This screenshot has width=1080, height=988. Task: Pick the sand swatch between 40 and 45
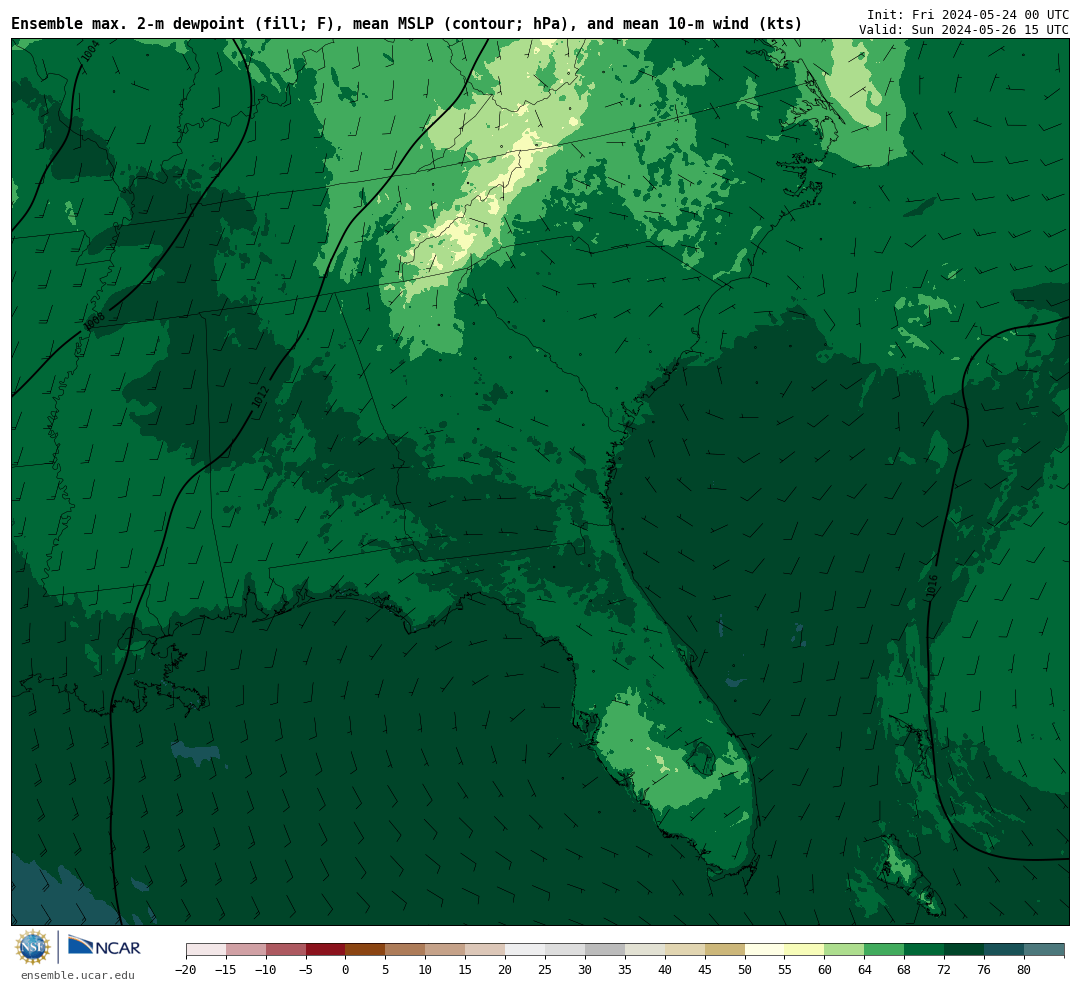pyautogui.click(x=685, y=950)
